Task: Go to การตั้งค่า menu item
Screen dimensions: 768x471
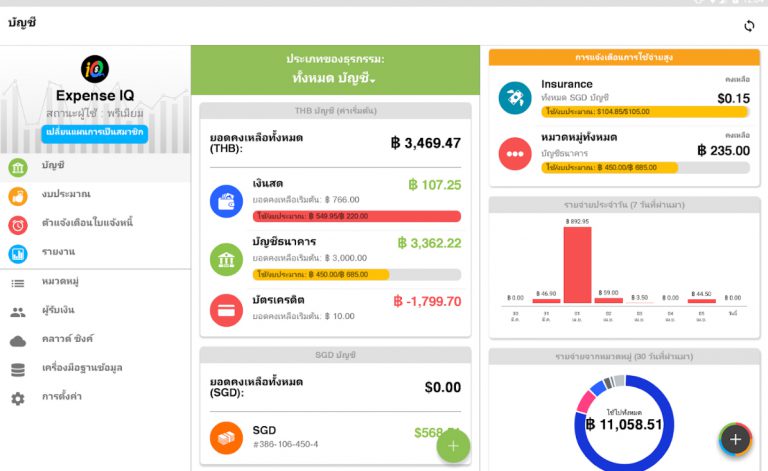Action: pyautogui.click(x=62, y=396)
